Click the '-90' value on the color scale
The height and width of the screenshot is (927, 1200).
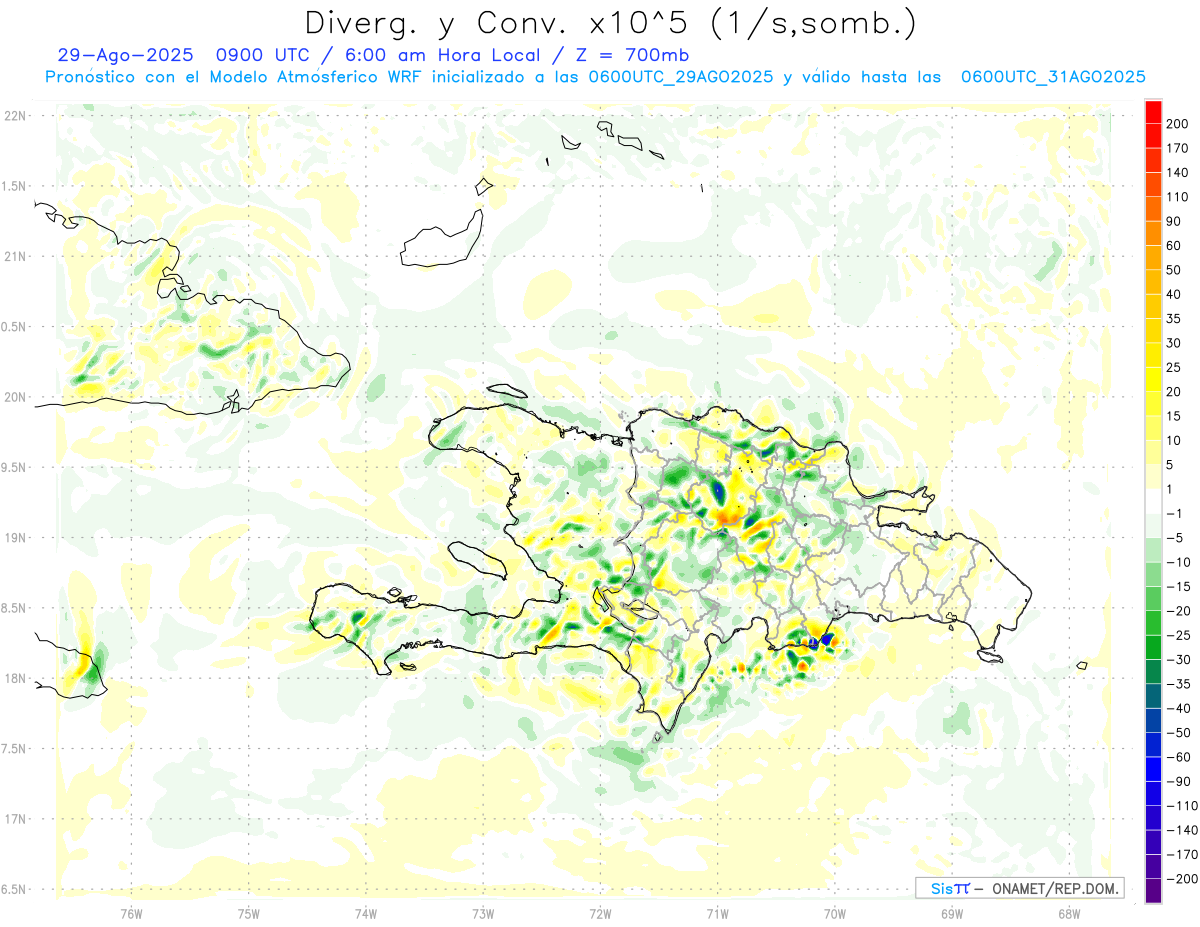pyautogui.click(x=1179, y=782)
